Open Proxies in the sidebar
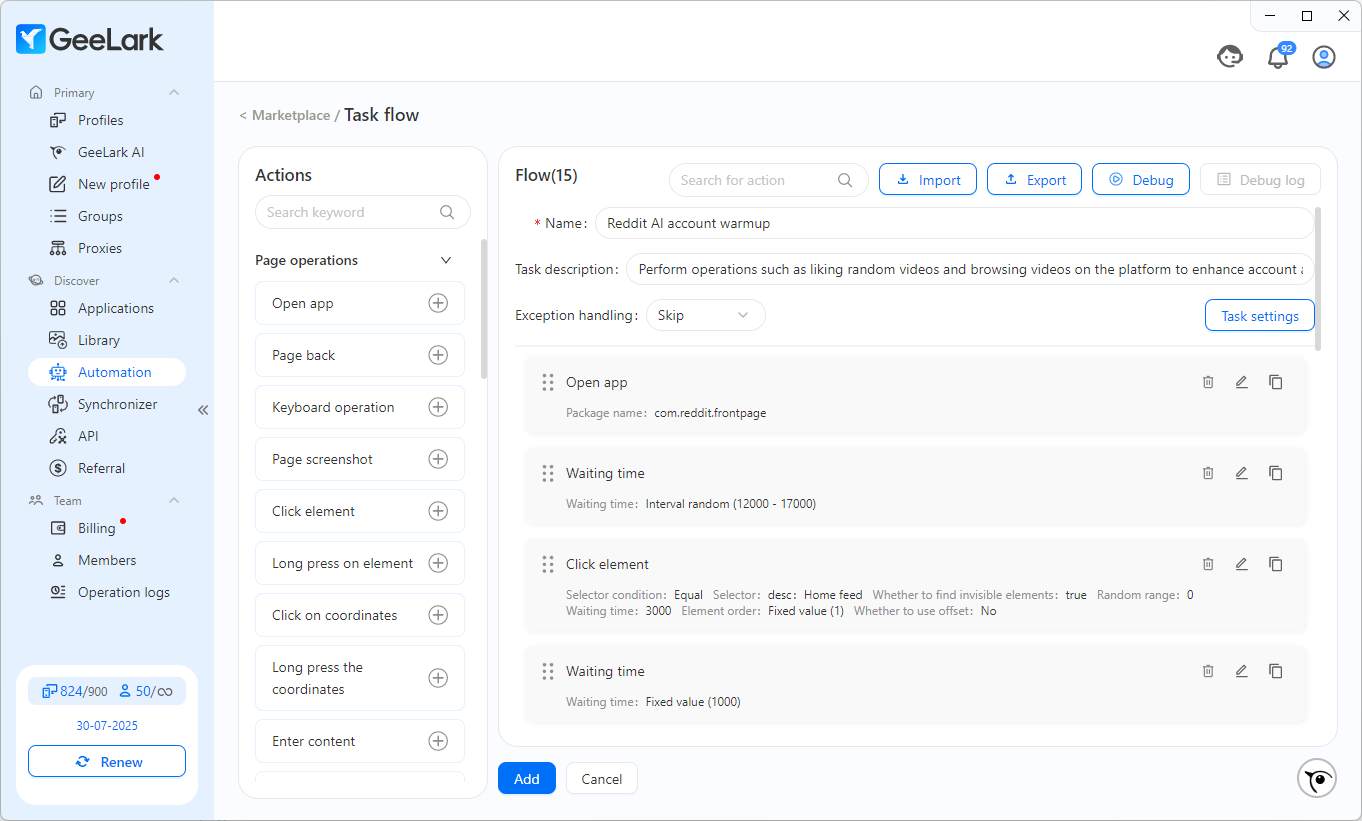1362x821 pixels. tap(107, 248)
